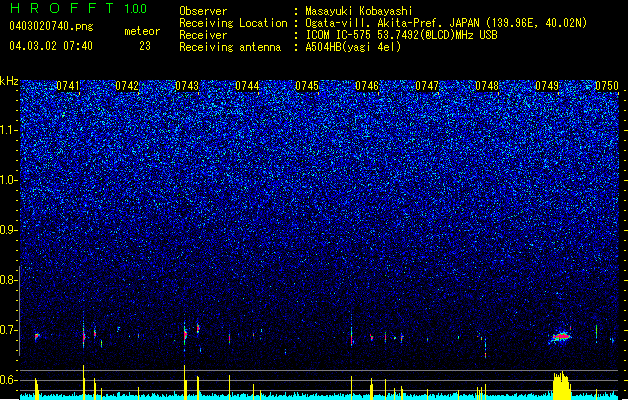Click the 0743 time marker
This screenshot has height=400, width=629.
[x=187, y=86]
